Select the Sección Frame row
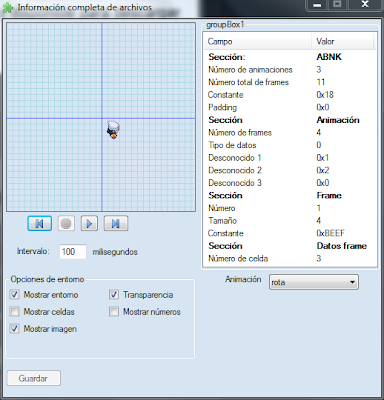The height and width of the screenshot is (400, 384). 290,196
